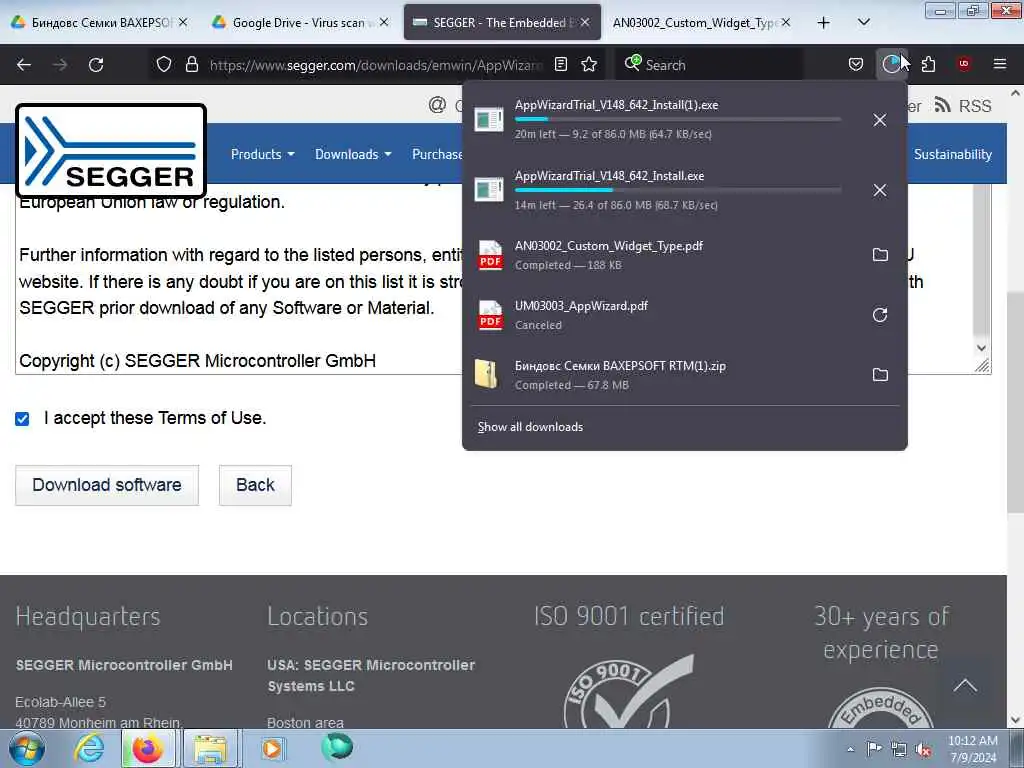
Task: Expand the Downloads menu
Action: [x=353, y=154]
